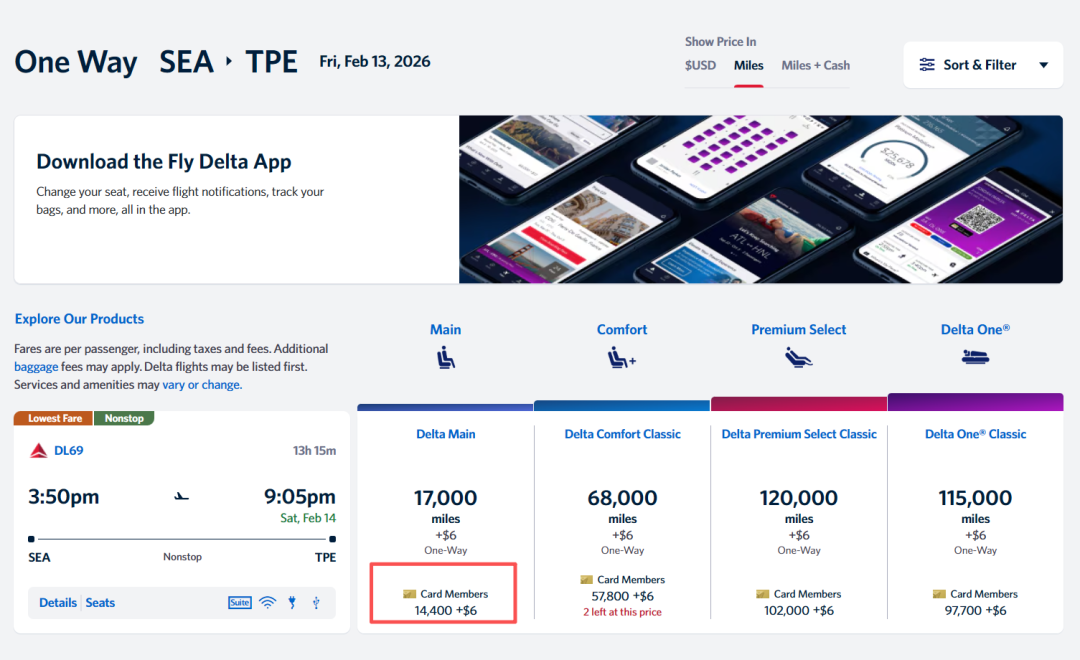Show prices in Miles + Cash
Viewport: 1080px width, 660px height.
pos(815,65)
